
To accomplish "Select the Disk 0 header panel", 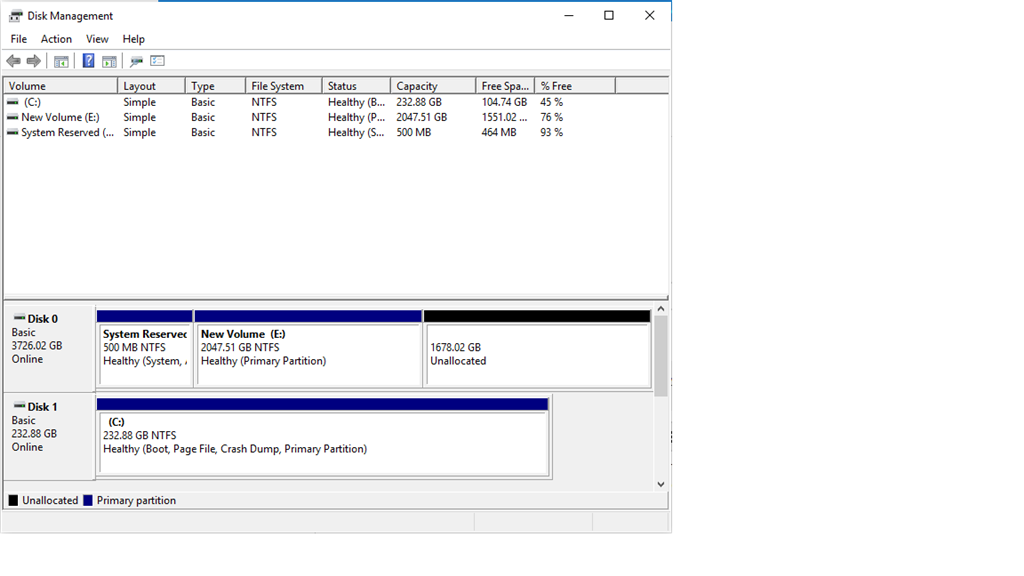I will 50,348.
